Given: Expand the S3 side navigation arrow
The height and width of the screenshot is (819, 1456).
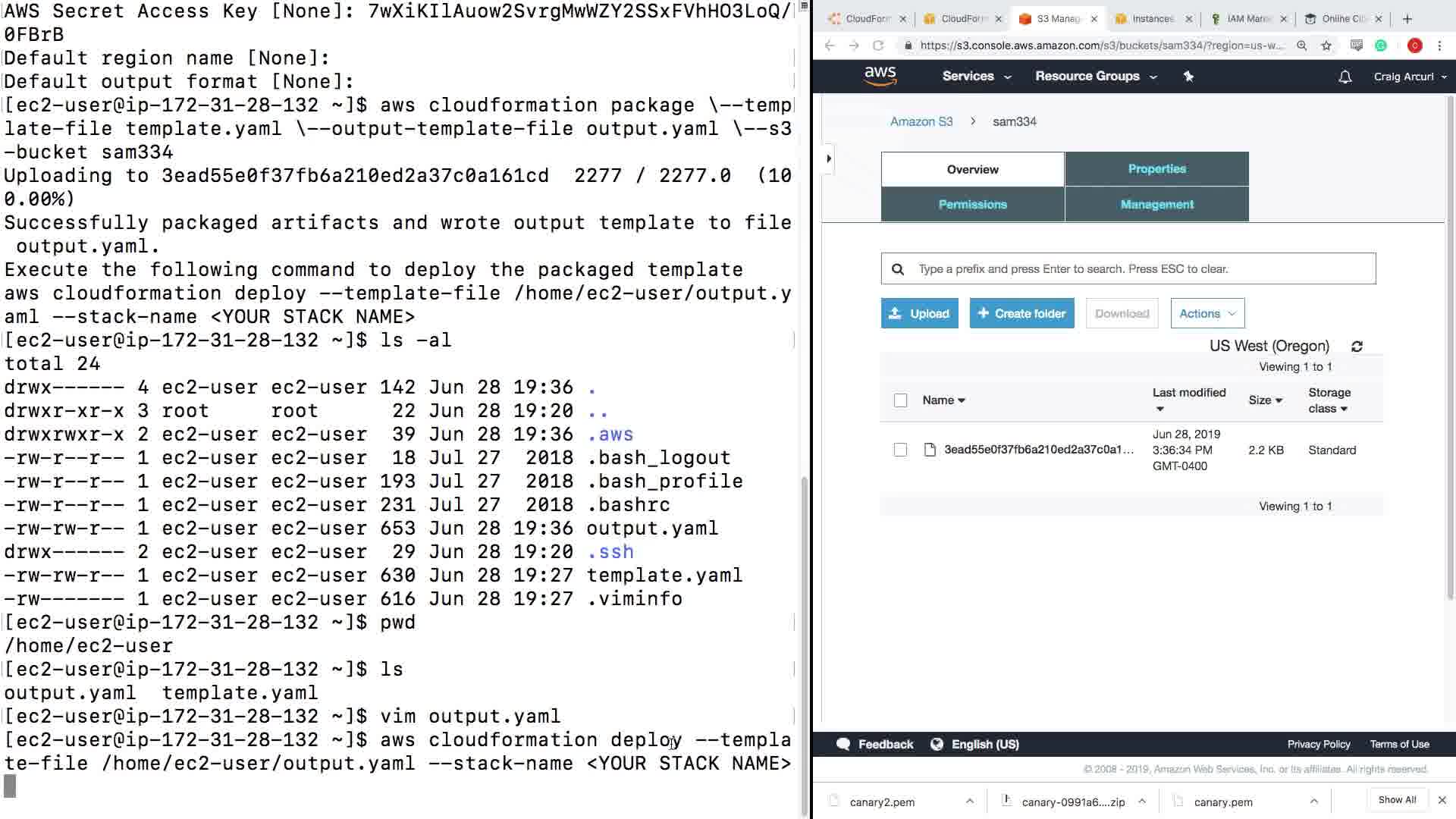Looking at the screenshot, I should coord(829,158).
